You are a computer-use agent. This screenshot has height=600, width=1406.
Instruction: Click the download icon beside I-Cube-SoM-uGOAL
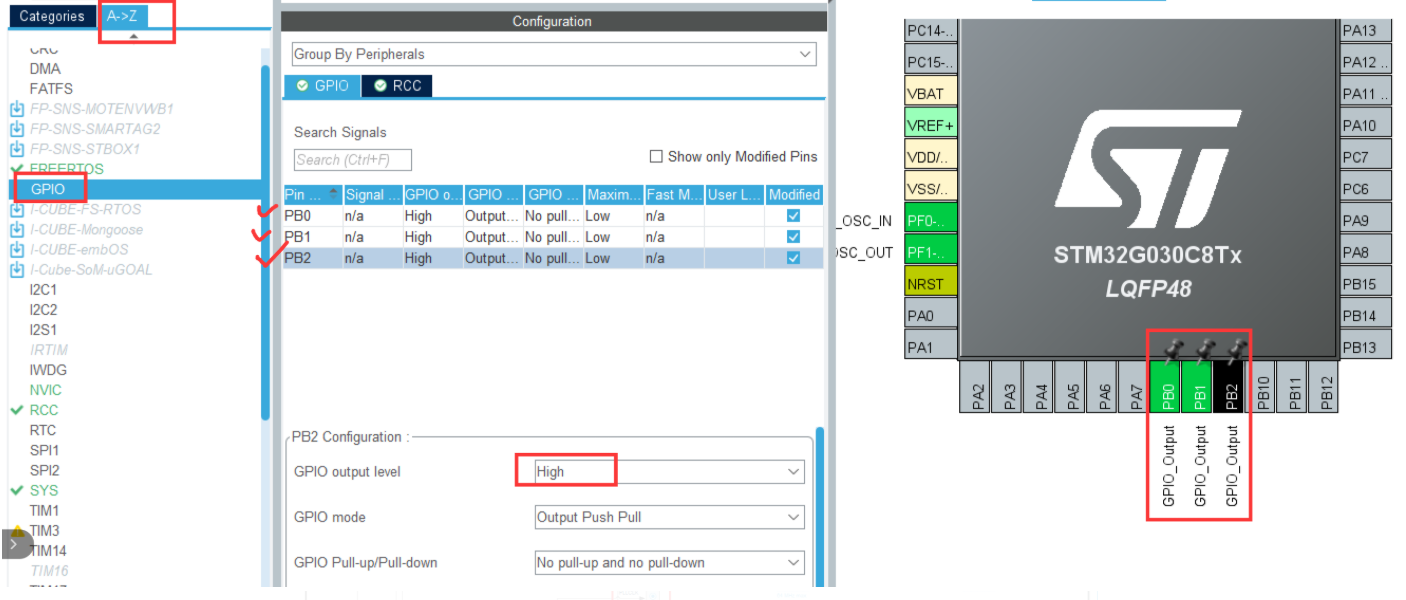pos(16,270)
